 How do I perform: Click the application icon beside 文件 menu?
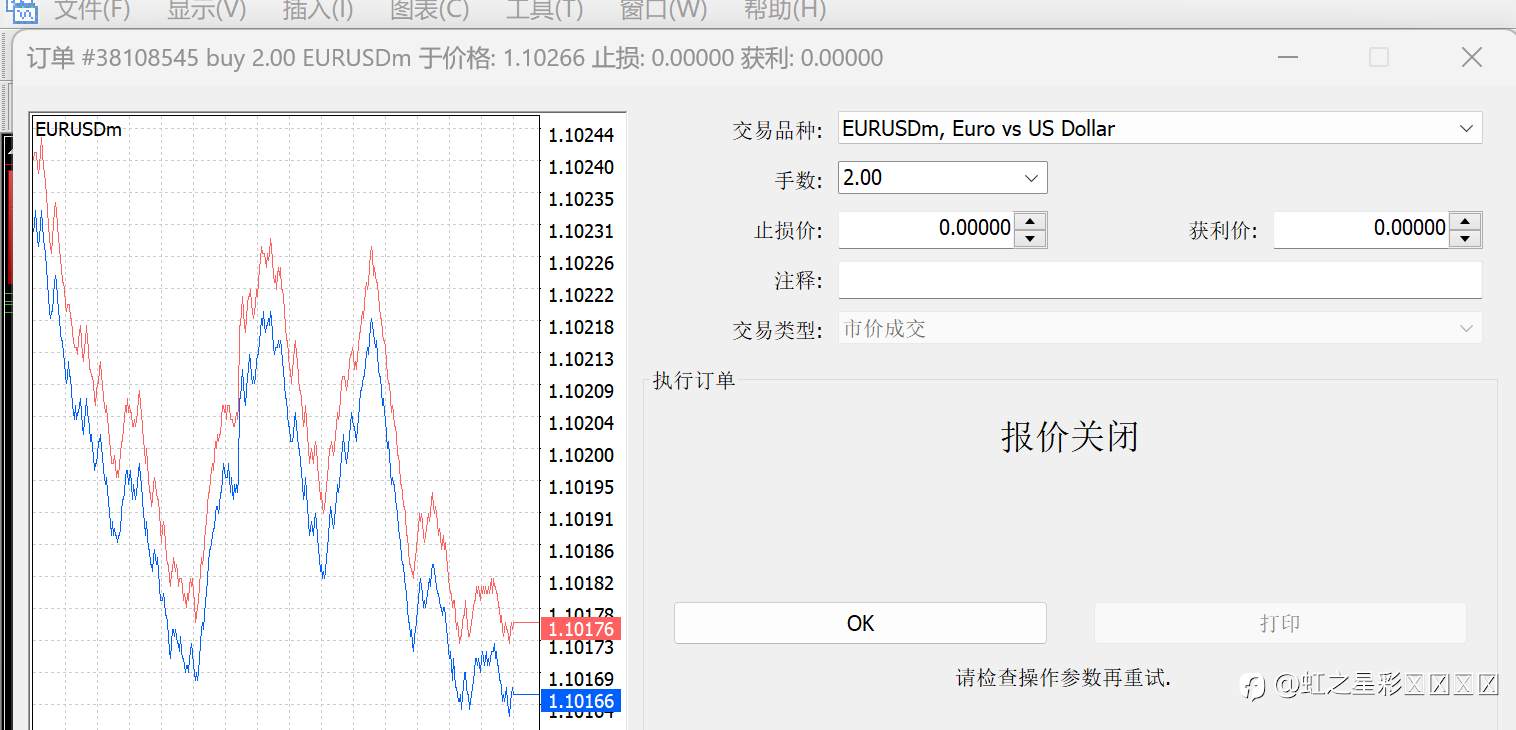click(x=21, y=10)
